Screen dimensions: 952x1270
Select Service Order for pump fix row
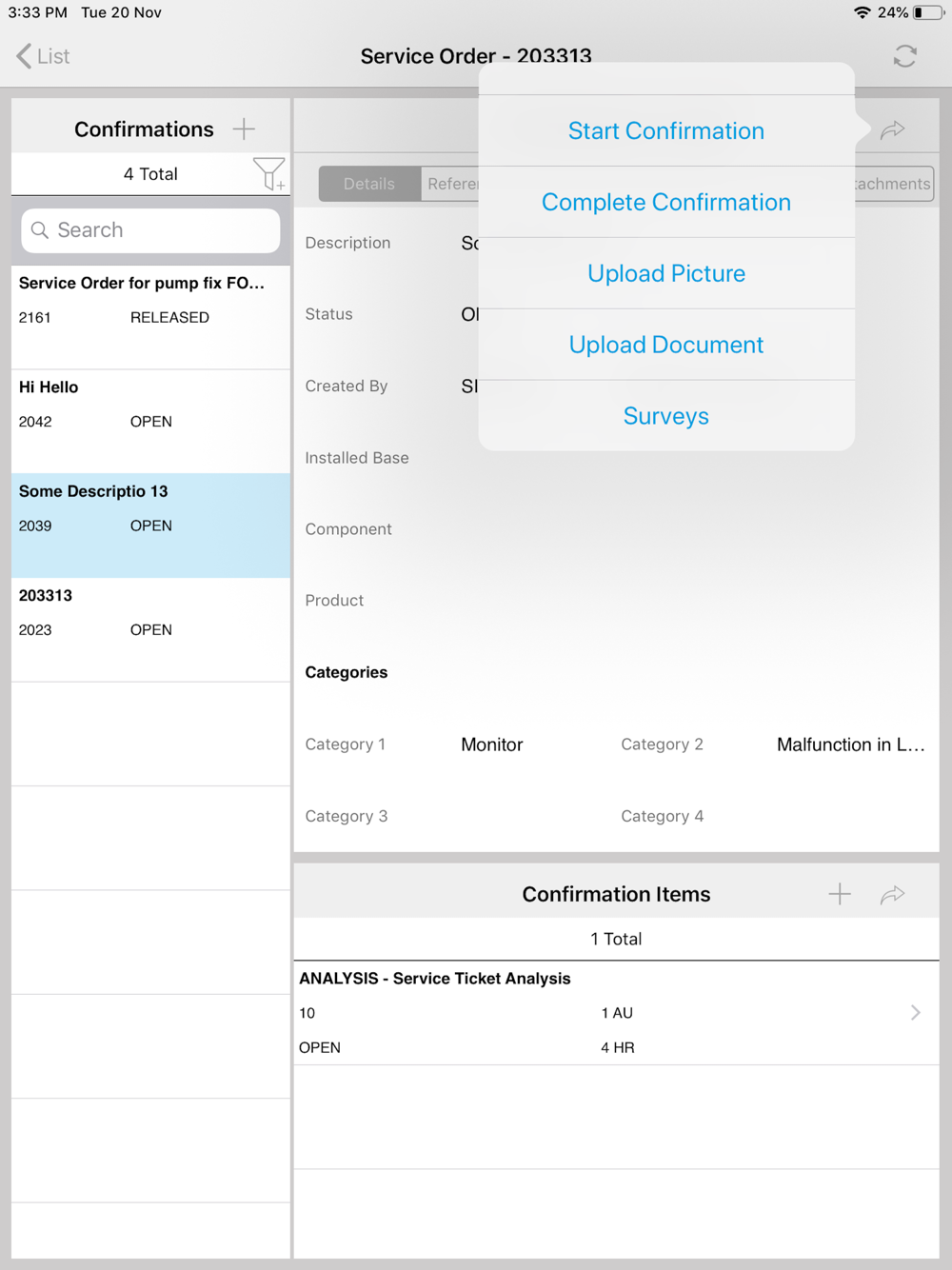tap(150, 317)
